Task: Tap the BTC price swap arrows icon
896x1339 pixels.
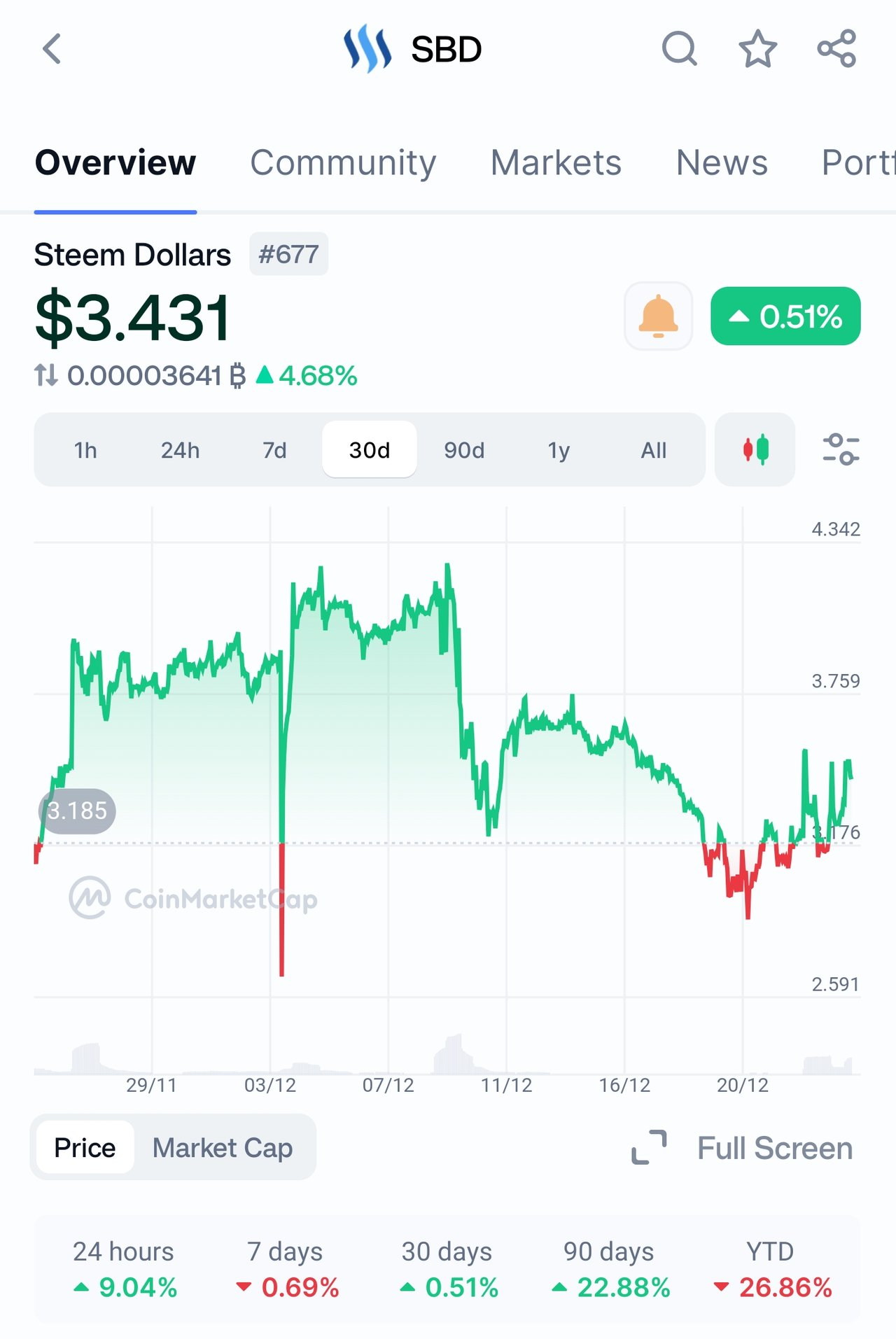Action: click(46, 376)
